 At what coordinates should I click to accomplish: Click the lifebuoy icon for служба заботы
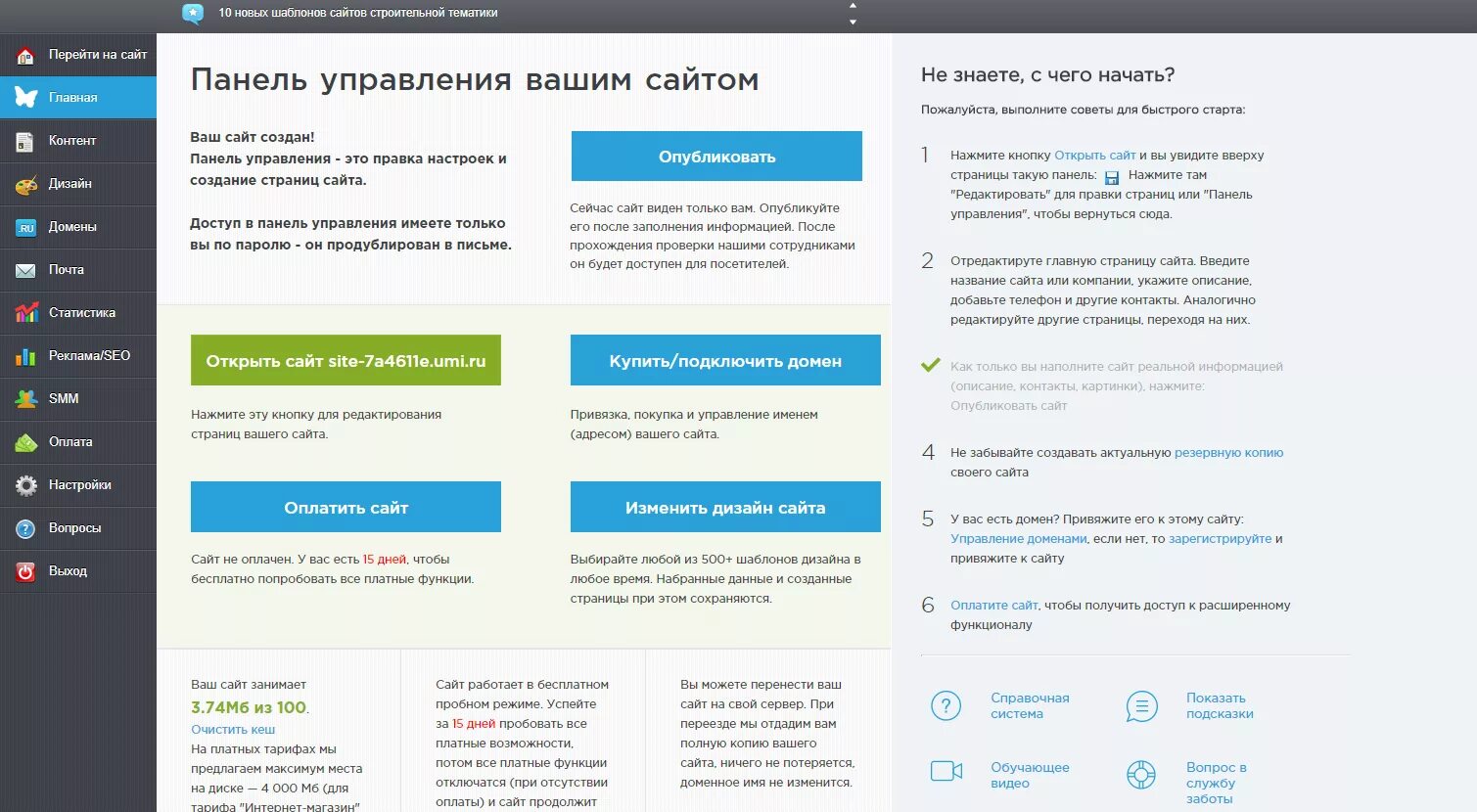[x=1141, y=775]
